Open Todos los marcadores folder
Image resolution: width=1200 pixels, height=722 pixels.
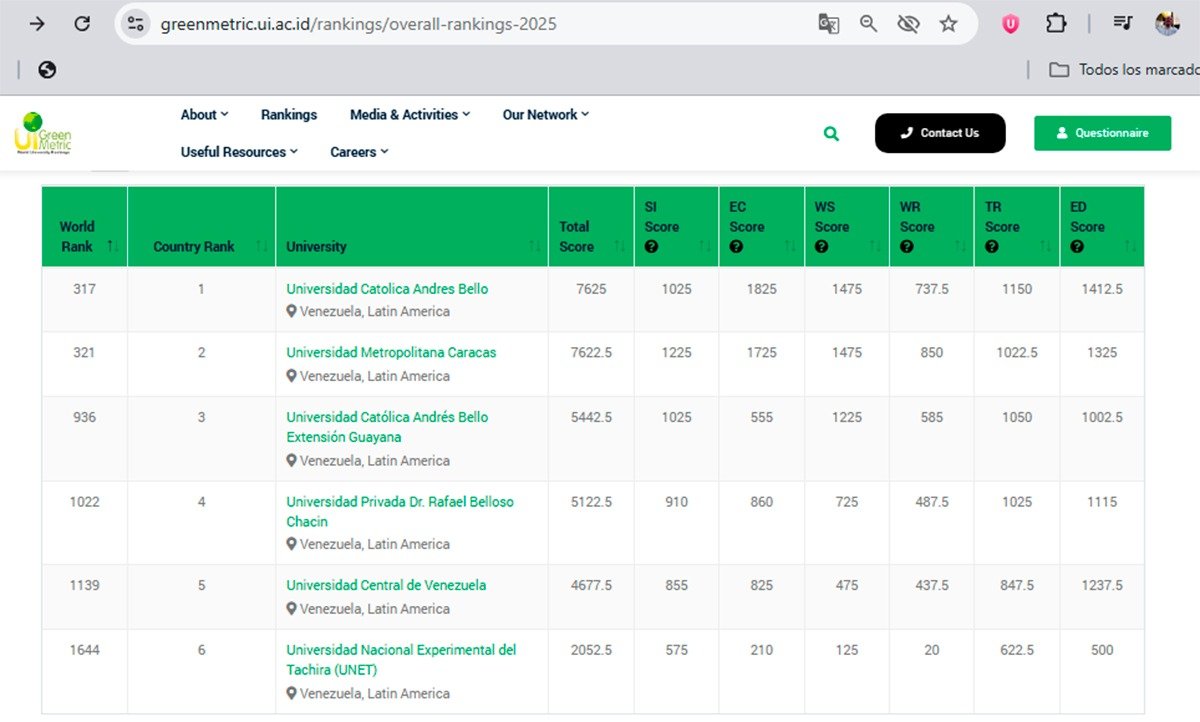[1123, 69]
